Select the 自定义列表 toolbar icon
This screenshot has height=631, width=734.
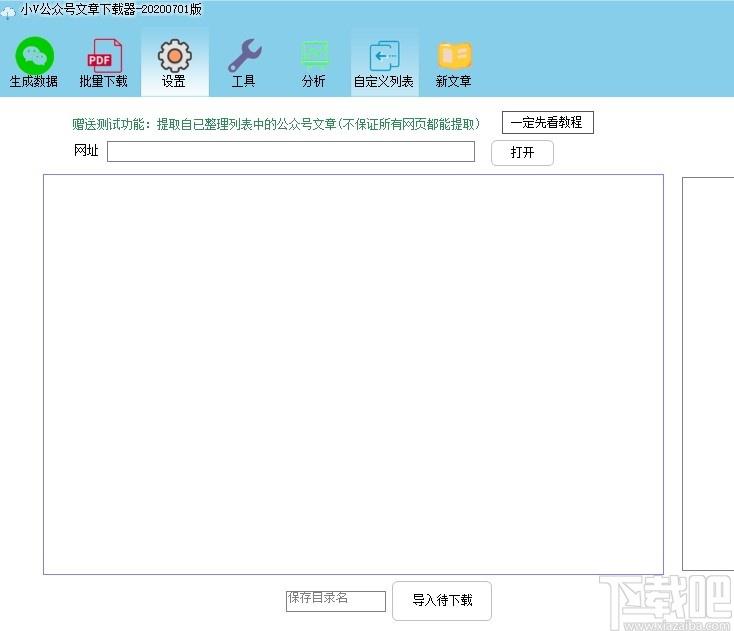384,56
